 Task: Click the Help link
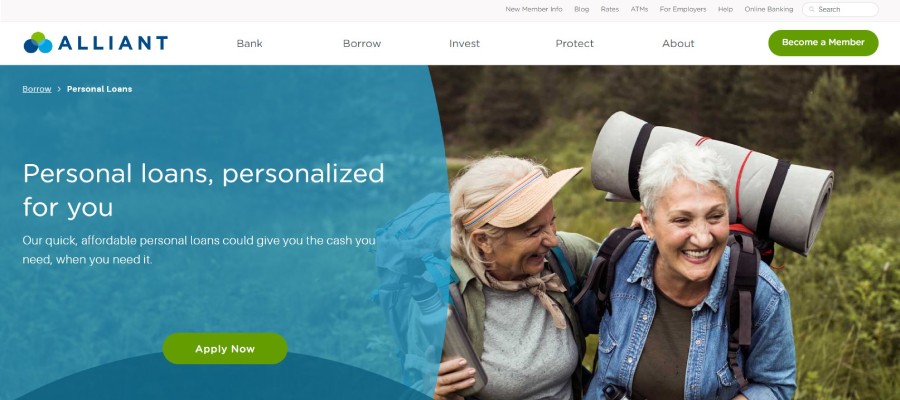[x=726, y=9]
